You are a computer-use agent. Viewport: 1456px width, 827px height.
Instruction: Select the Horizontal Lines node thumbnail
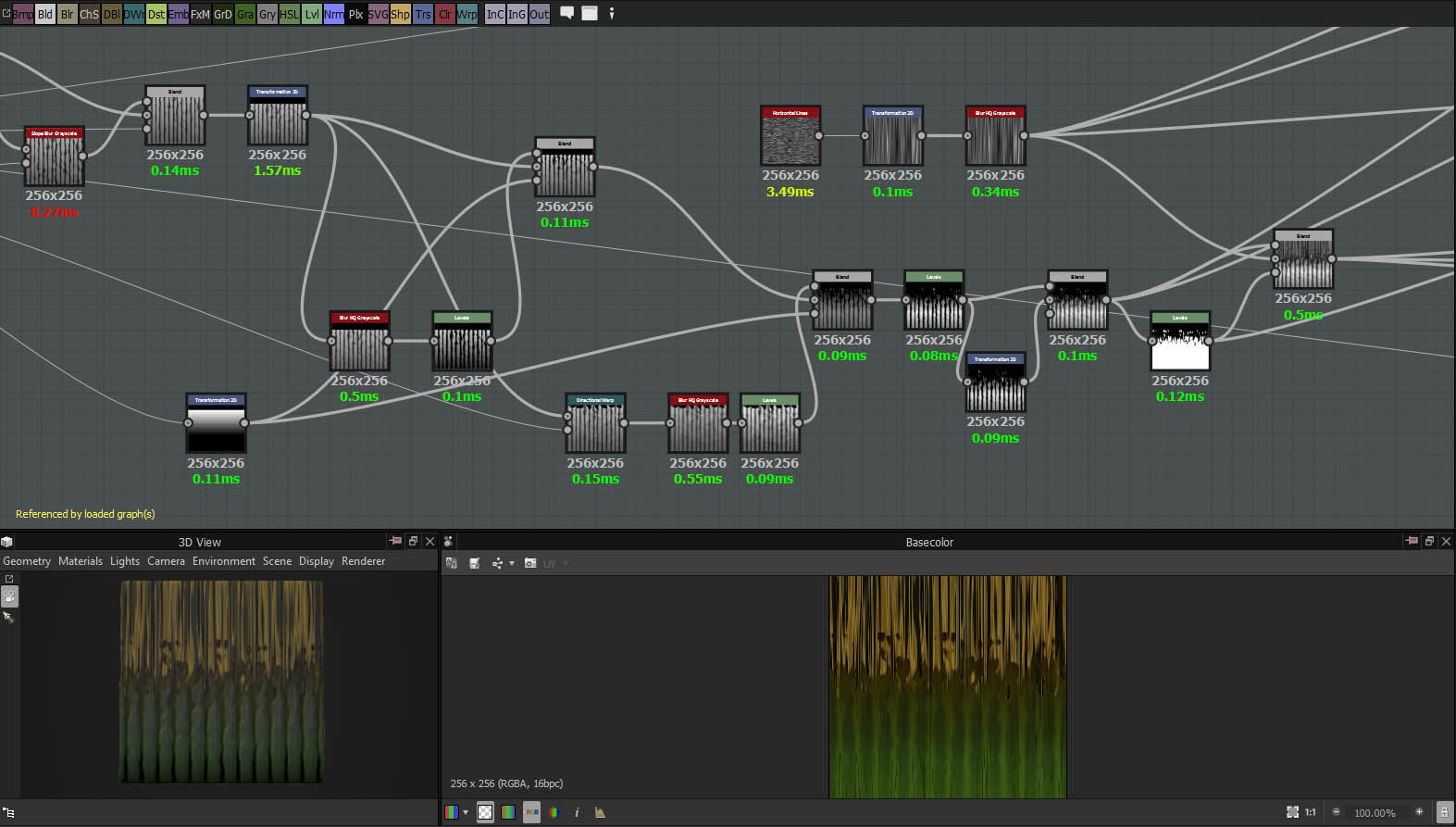(790, 141)
